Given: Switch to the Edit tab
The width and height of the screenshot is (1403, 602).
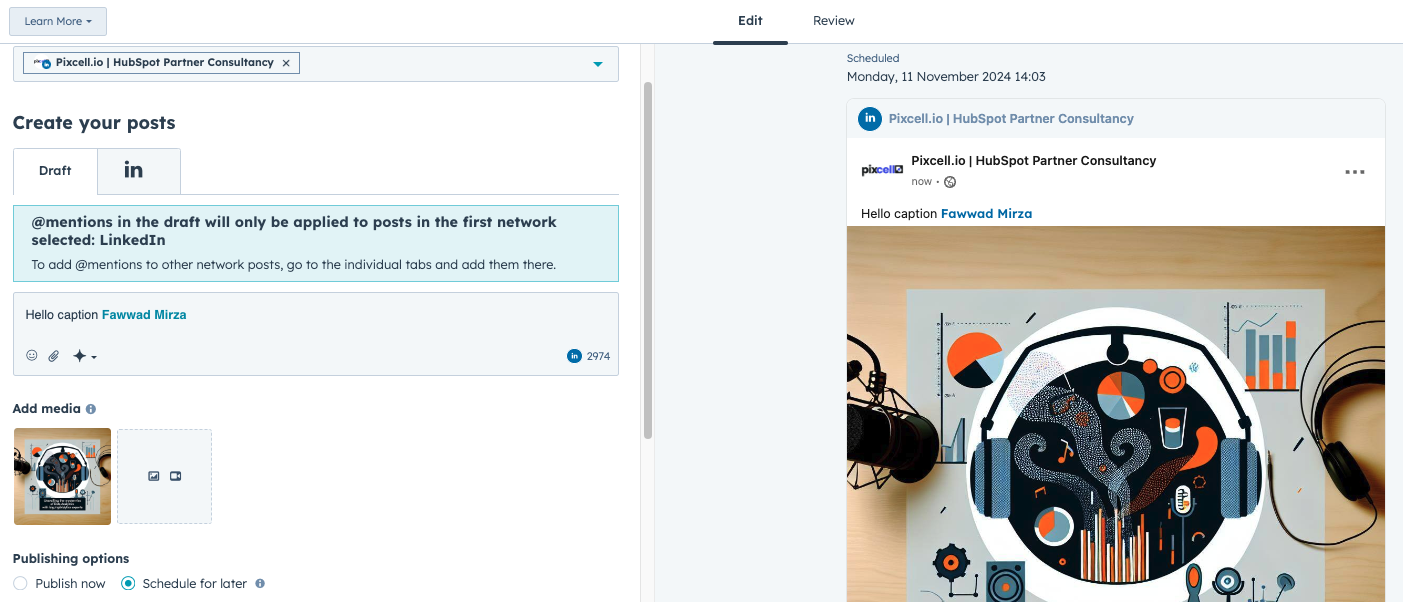Looking at the screenshot, I should (x=750, y=21).
